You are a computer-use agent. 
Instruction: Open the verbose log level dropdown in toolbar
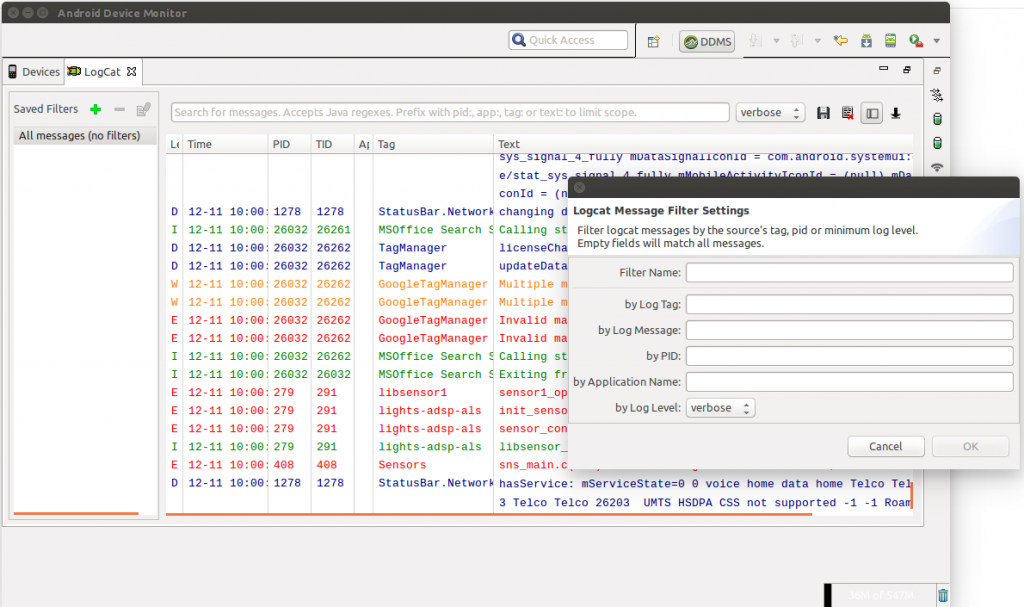tap(770, 113)
